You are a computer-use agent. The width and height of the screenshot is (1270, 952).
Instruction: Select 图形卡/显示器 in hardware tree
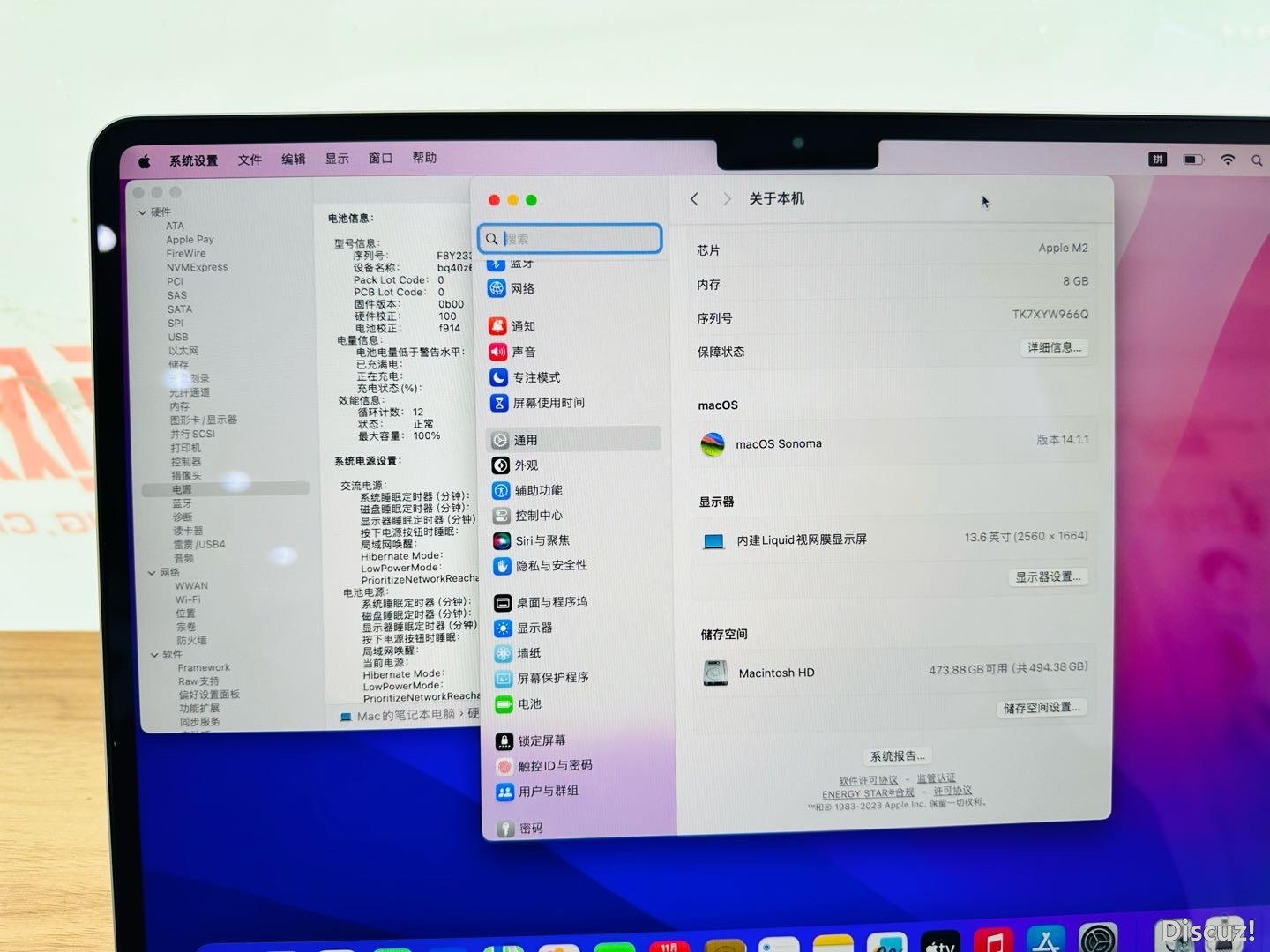(x=204, y=420)
